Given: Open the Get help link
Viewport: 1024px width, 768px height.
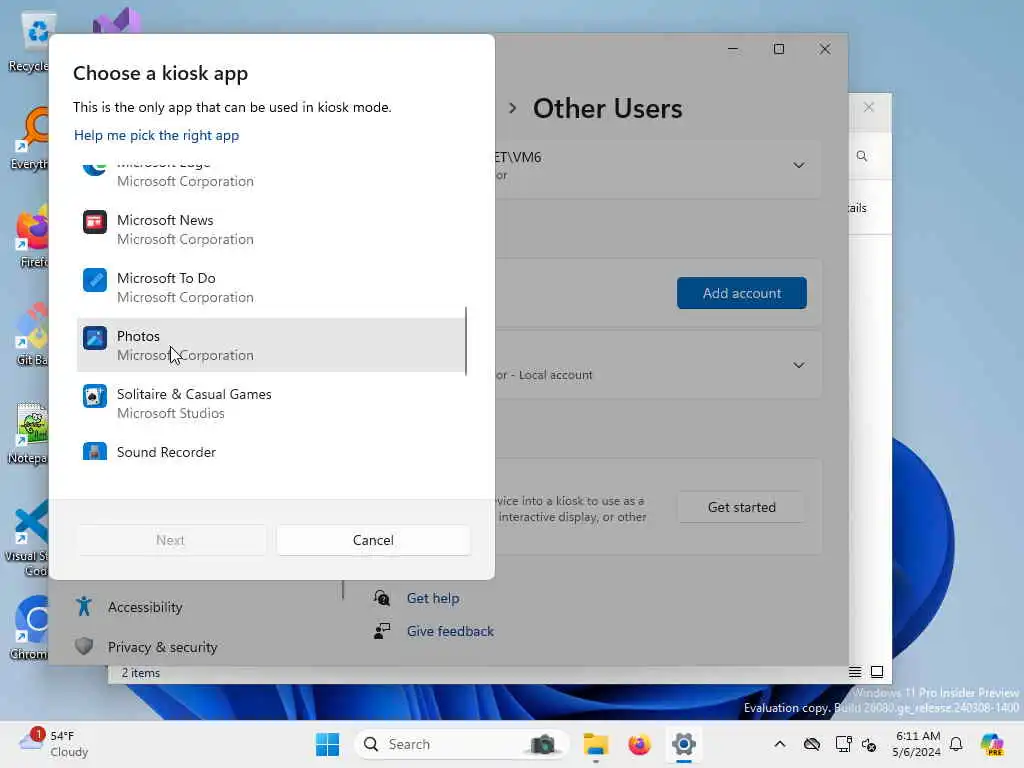Looking at the screenshot, I should point(432,598).
